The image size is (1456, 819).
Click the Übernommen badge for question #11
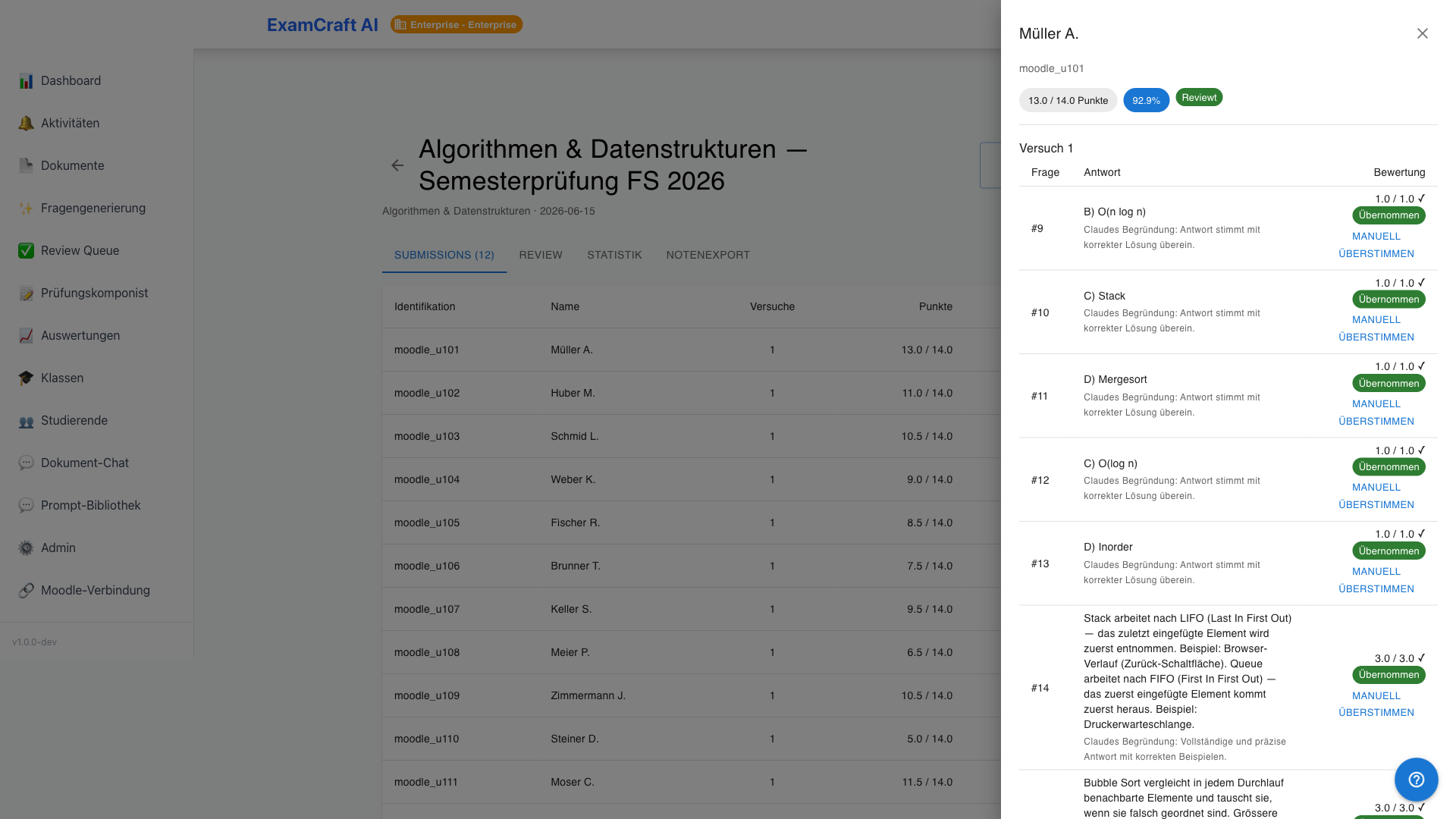1389,384
